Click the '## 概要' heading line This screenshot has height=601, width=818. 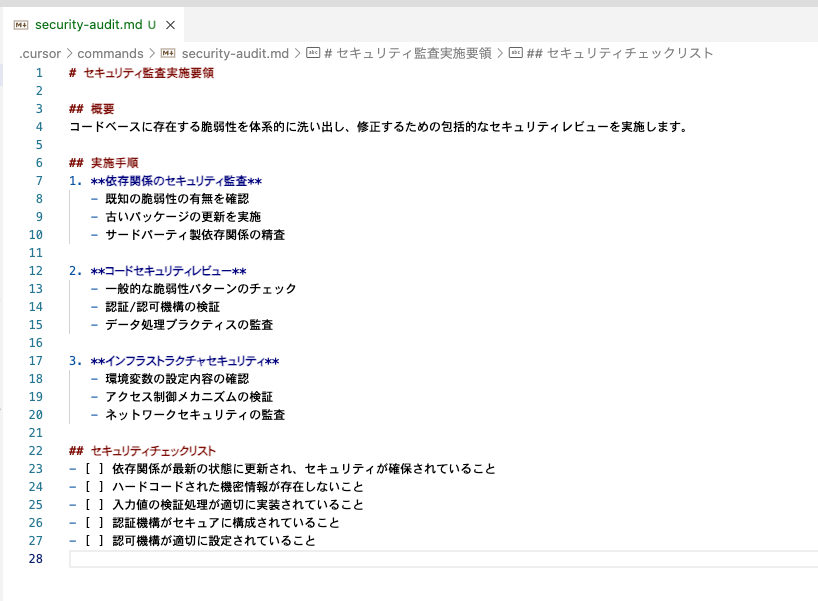(x=91, y=109)
